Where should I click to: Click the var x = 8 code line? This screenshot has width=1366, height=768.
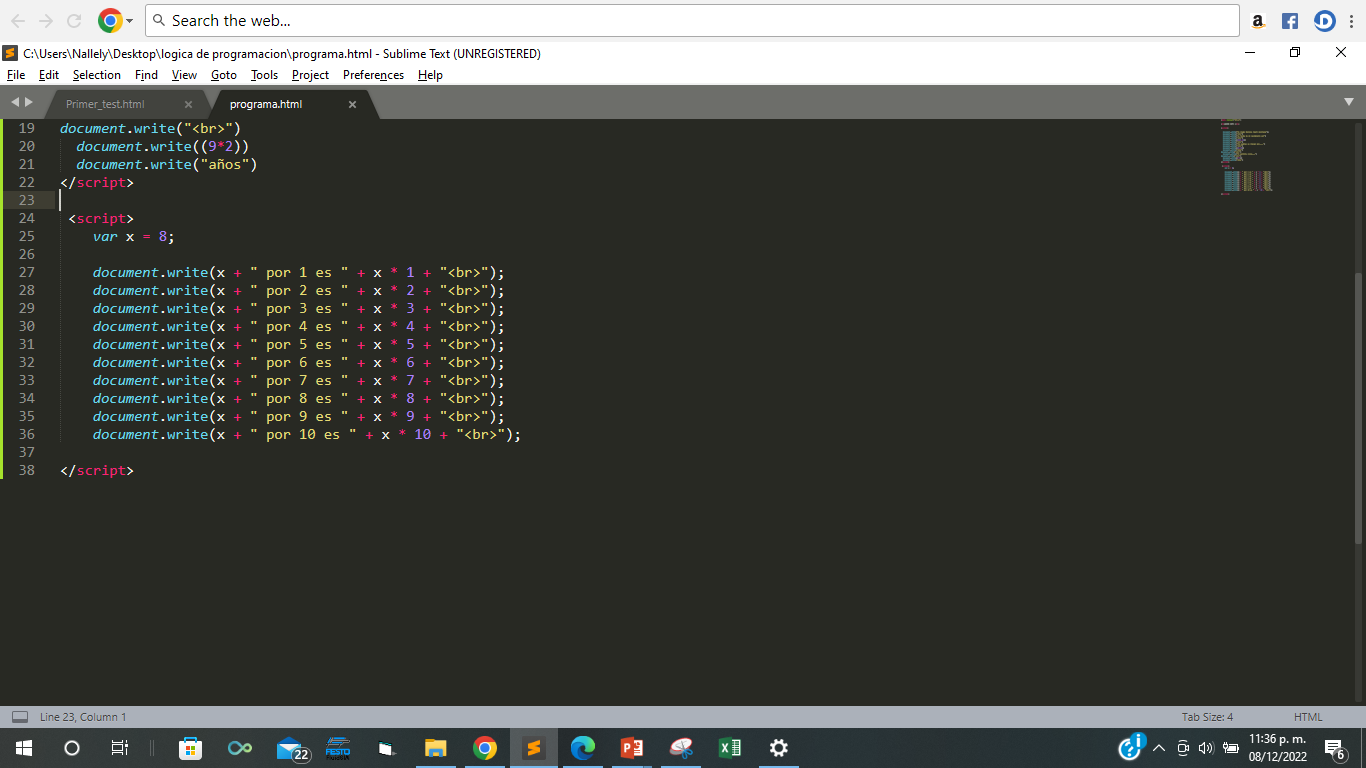tap(134, 236)
